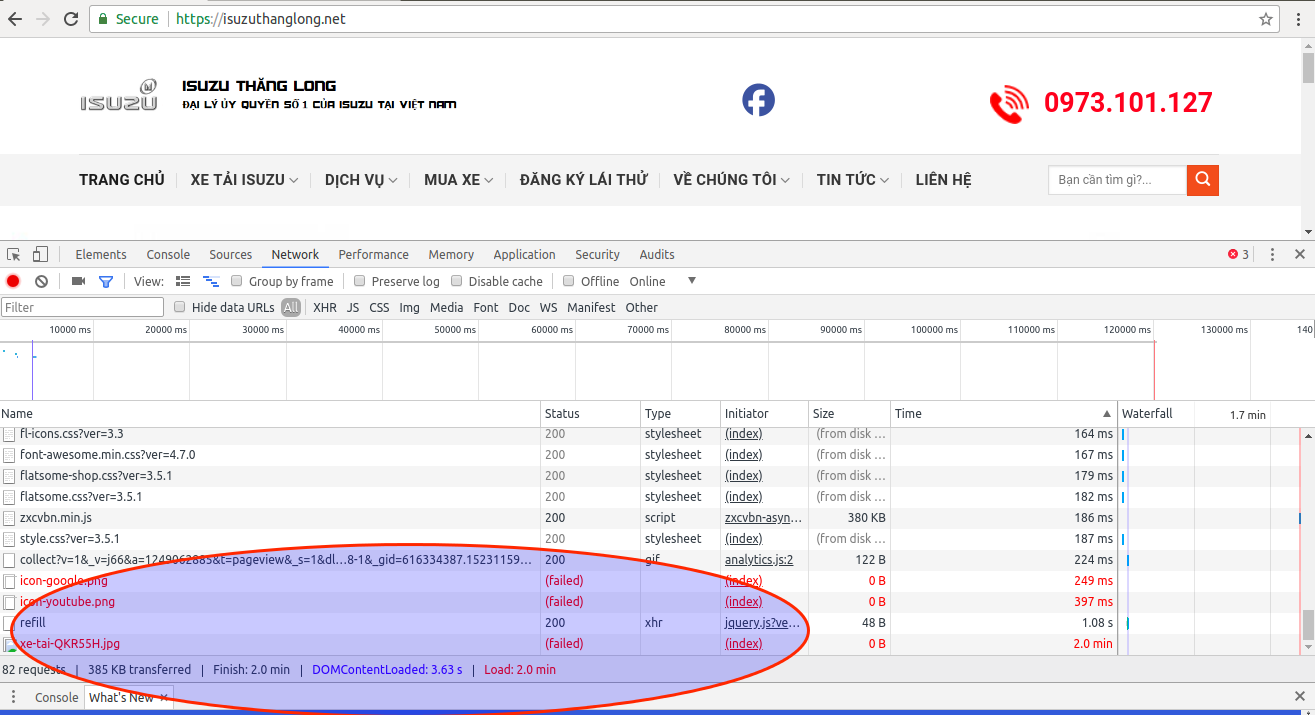Show All request types
Viewport: 1315px width, 715px height.
point(291,307)
